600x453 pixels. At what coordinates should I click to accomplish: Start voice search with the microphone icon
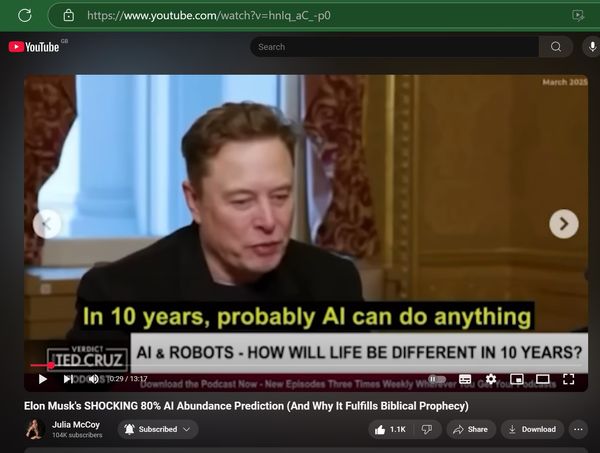(x=592, y=47)
